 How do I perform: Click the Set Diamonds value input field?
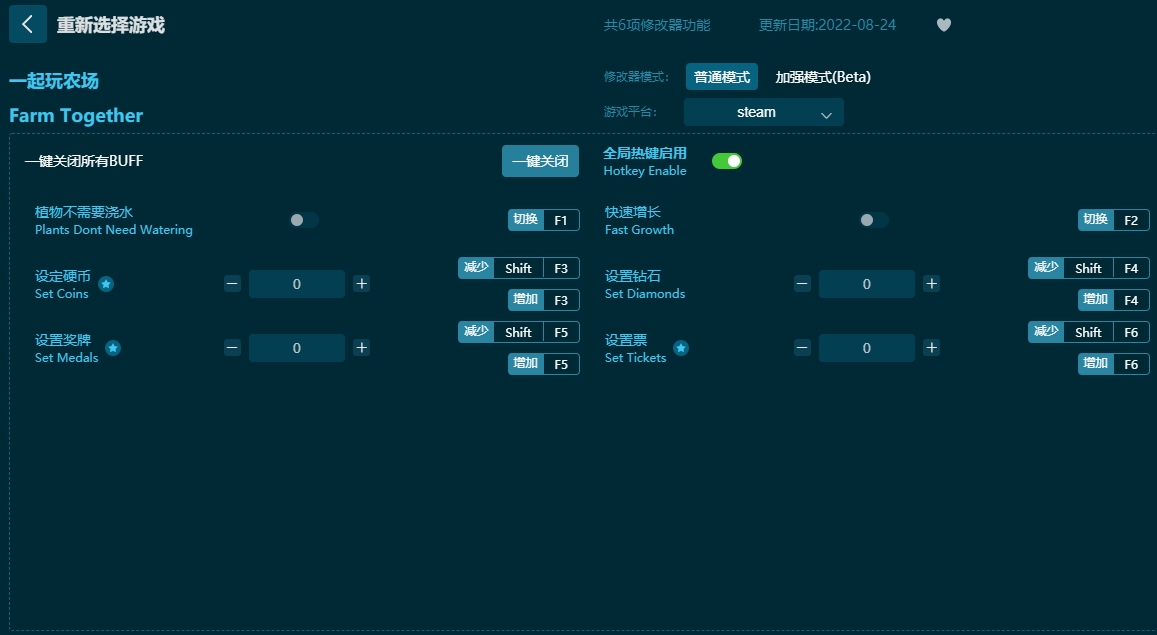(x=866, y=284)
